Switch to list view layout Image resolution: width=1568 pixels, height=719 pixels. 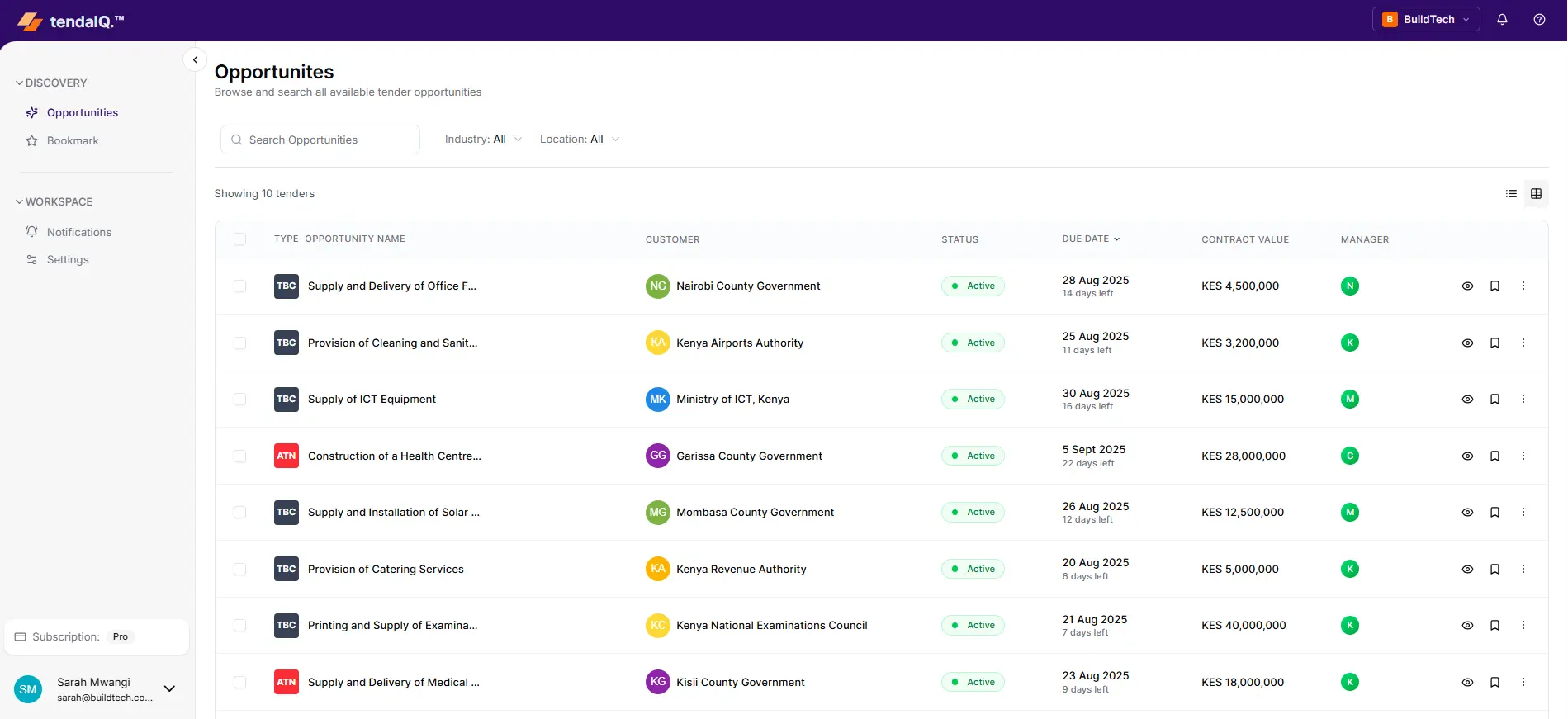1511,194
